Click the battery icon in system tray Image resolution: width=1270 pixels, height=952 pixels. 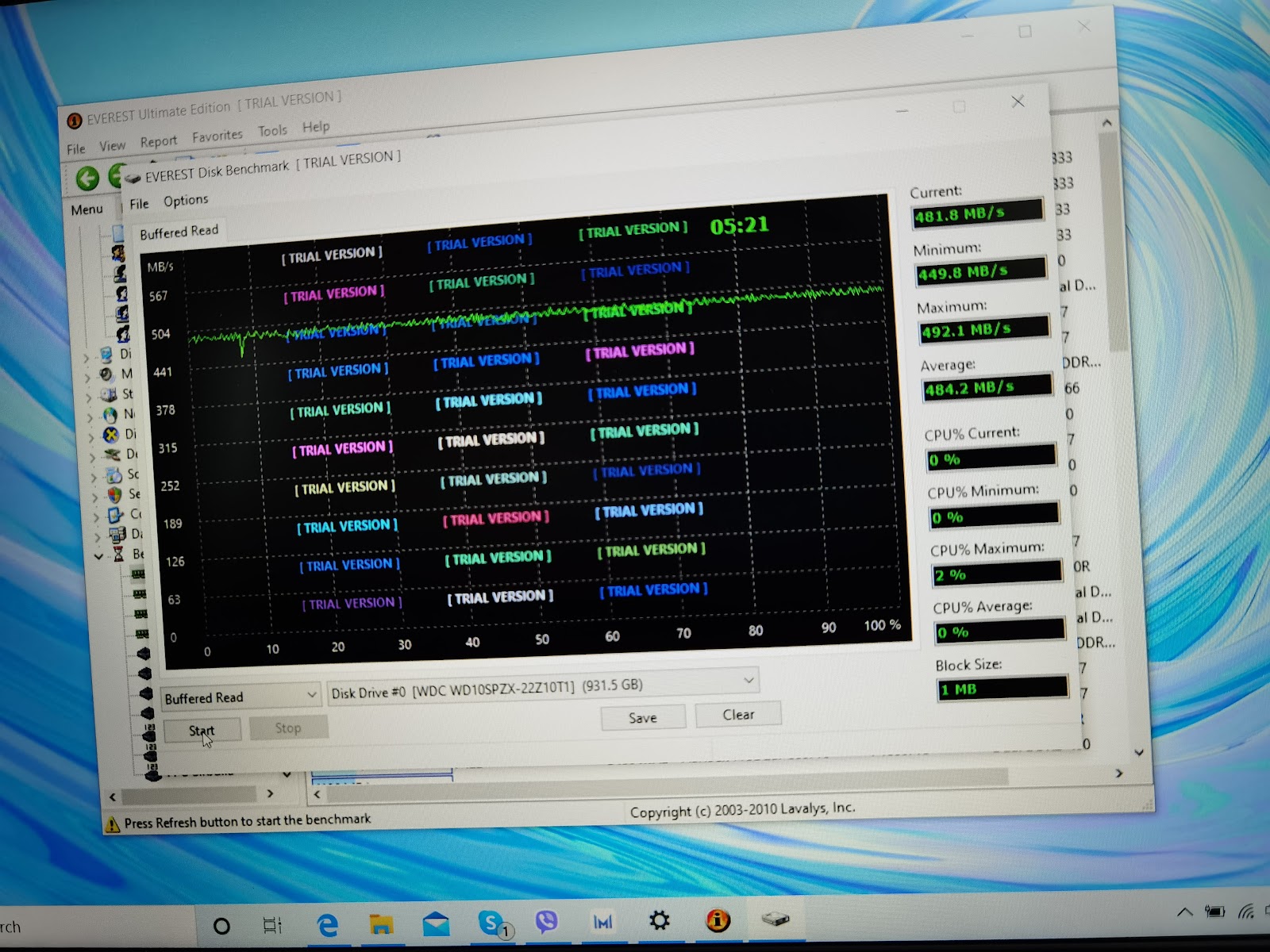[1215, 911]
